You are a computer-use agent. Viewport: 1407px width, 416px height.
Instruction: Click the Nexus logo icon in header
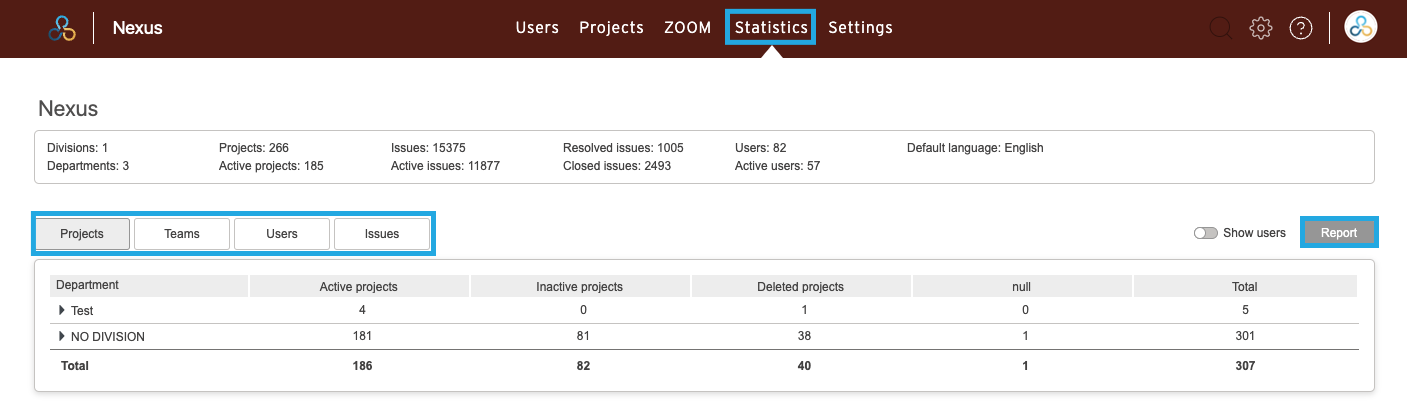click(x=62, y=28)
